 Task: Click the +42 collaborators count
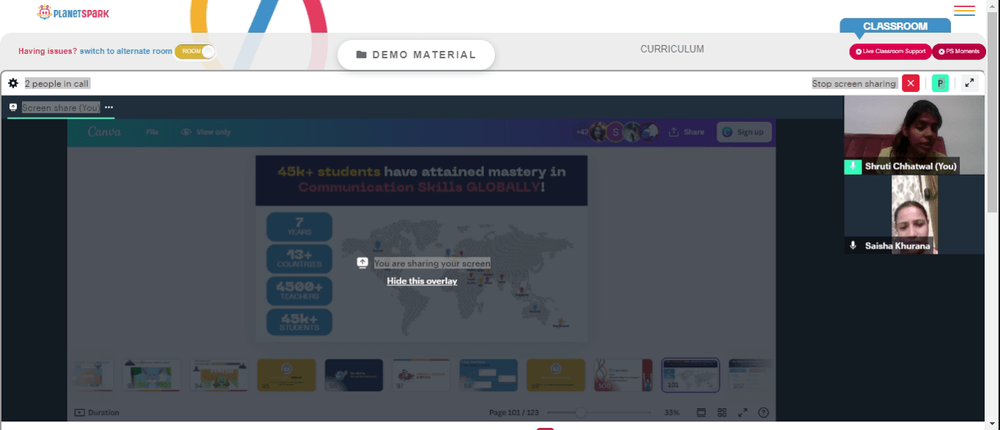point(582,132)
